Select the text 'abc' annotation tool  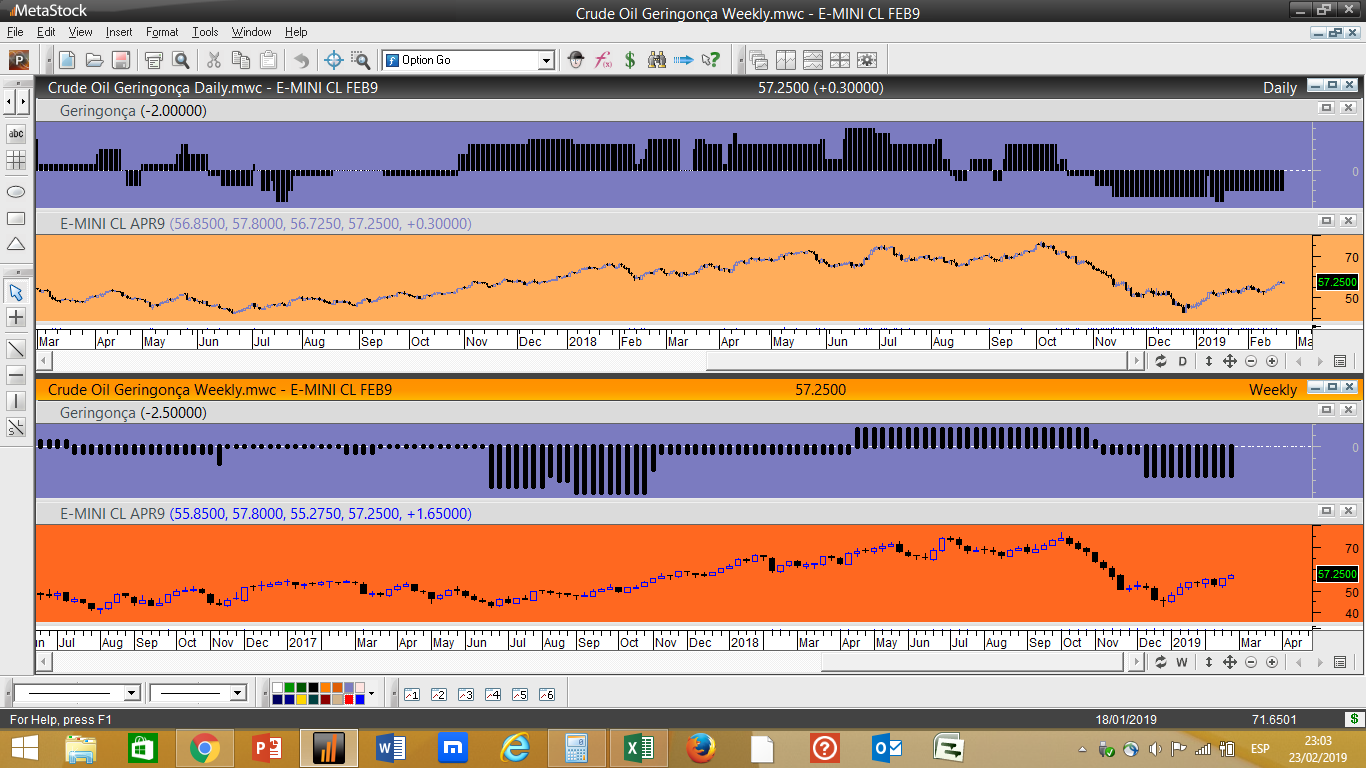(16, 133)
